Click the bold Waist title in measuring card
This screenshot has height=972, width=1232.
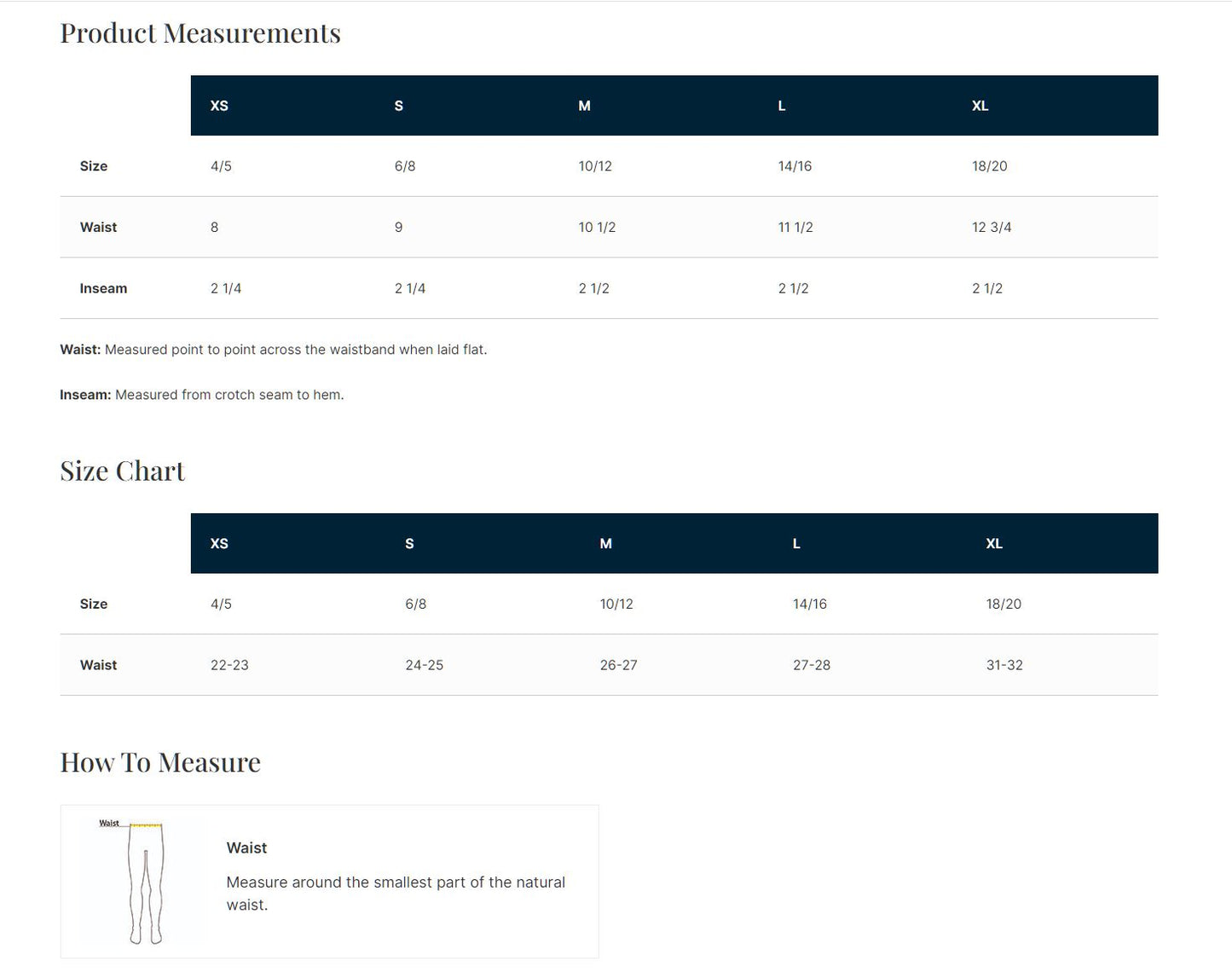click(x=246, y=848)
